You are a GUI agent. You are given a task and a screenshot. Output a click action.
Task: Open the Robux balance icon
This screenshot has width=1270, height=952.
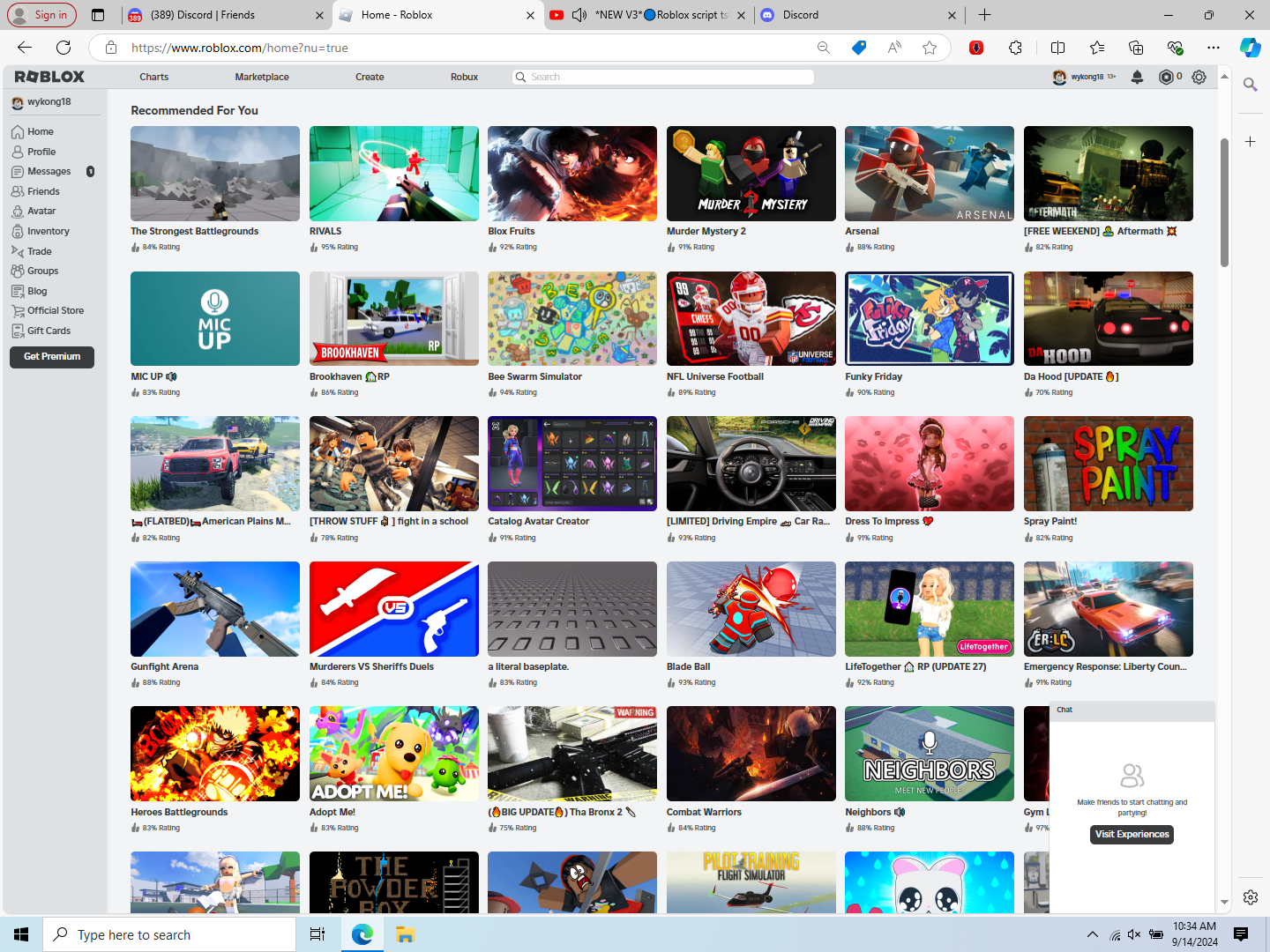click(x=1166, y=77)
